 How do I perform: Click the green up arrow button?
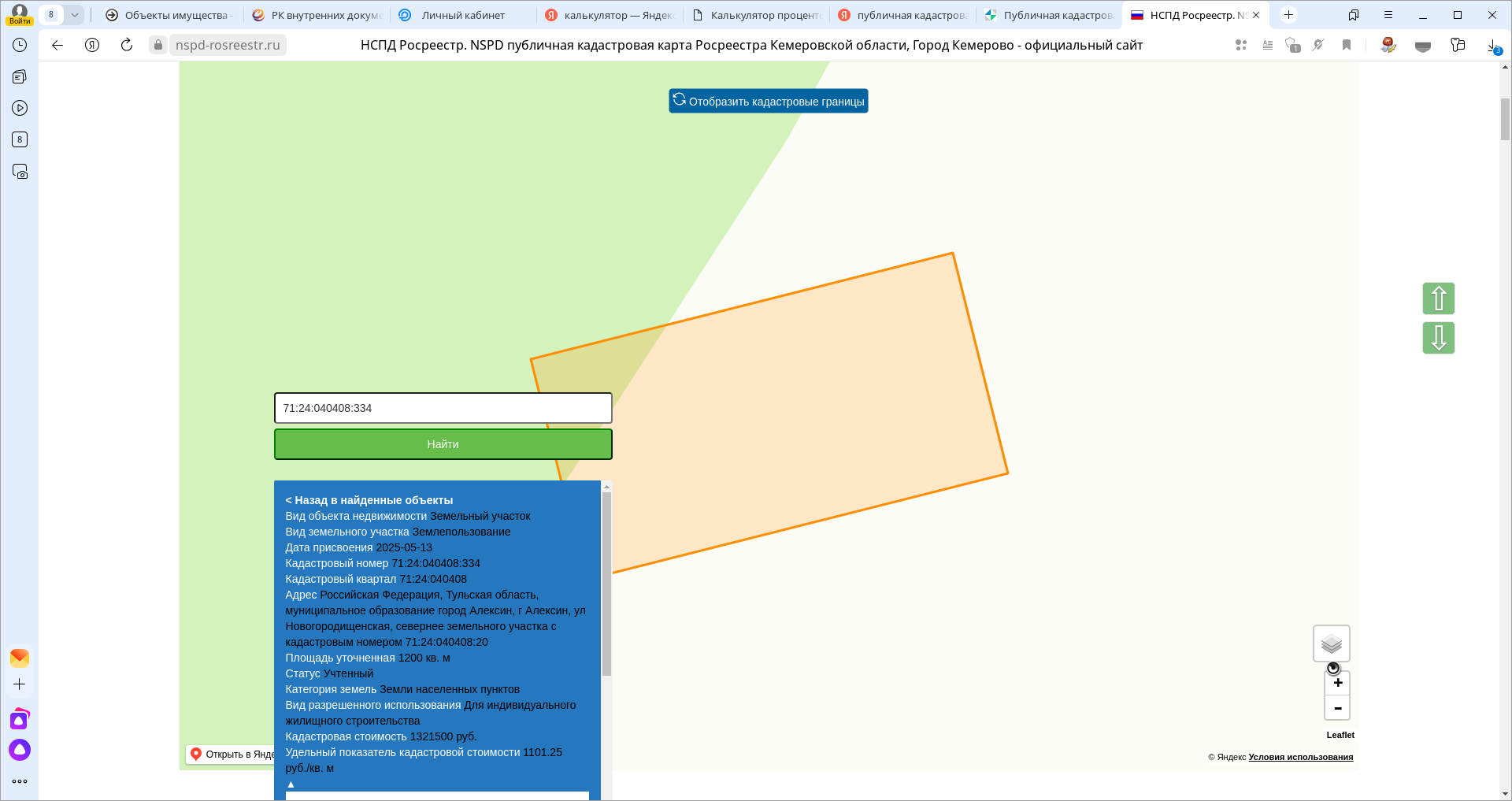[x=1438, y=299]
